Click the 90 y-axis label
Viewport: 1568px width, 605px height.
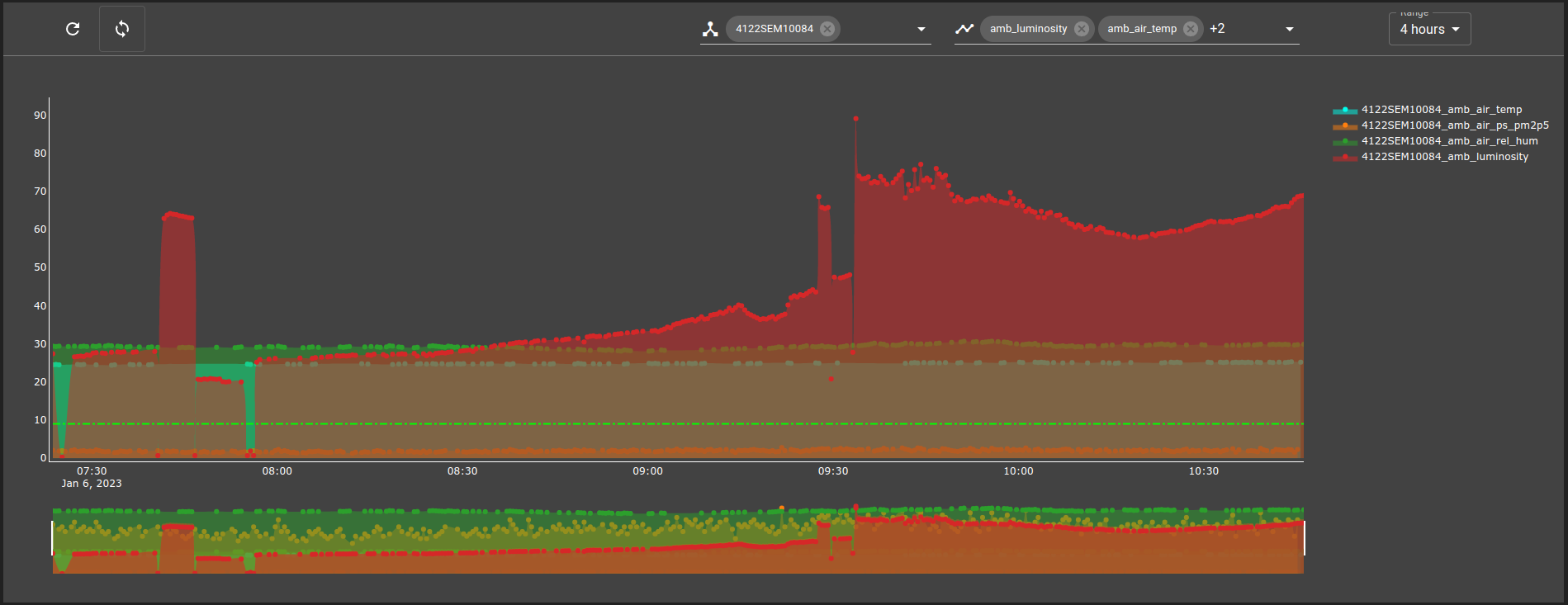click(40, 116)
